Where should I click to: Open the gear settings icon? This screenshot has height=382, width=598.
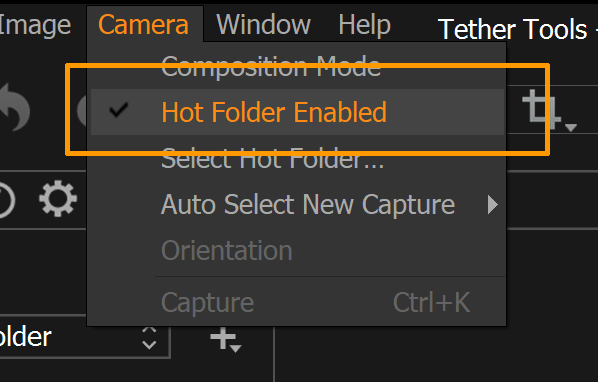pos(58,199)
